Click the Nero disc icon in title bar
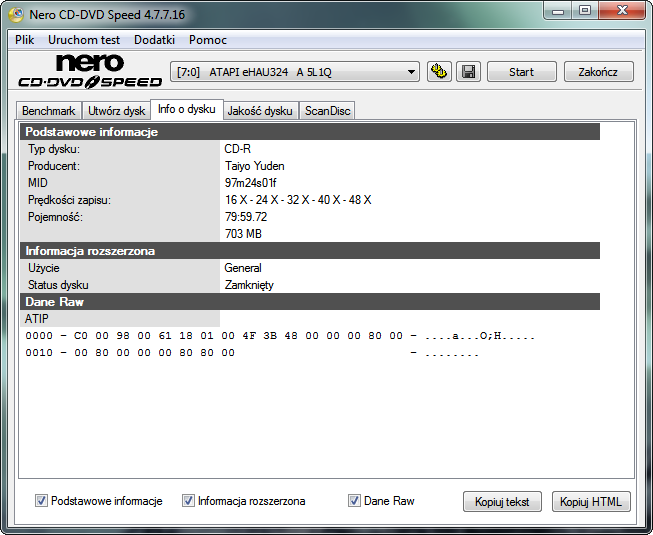This screenshot has height=535, width=653. coord(16,15)
